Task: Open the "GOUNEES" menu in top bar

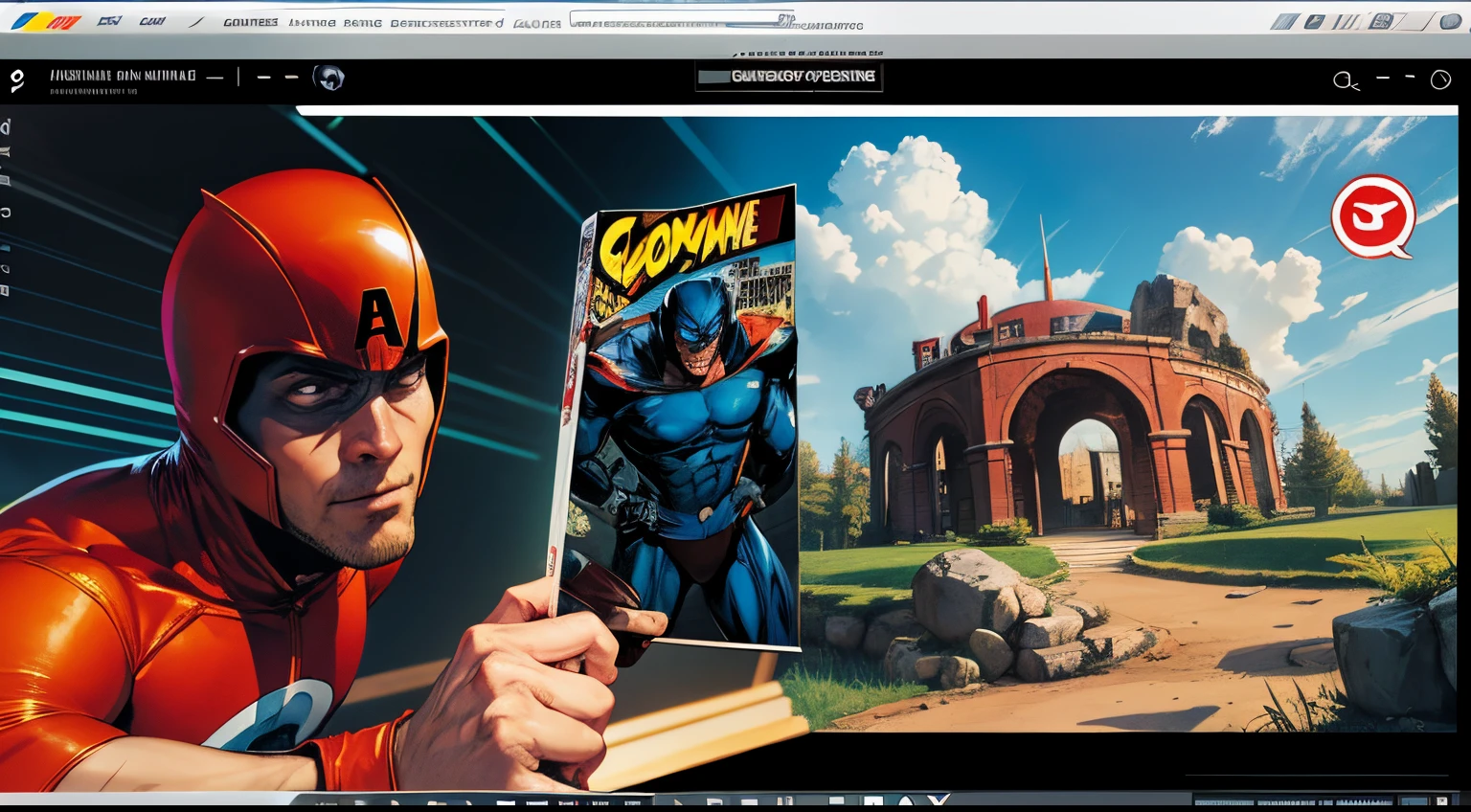Action: (x=250, y=22)
